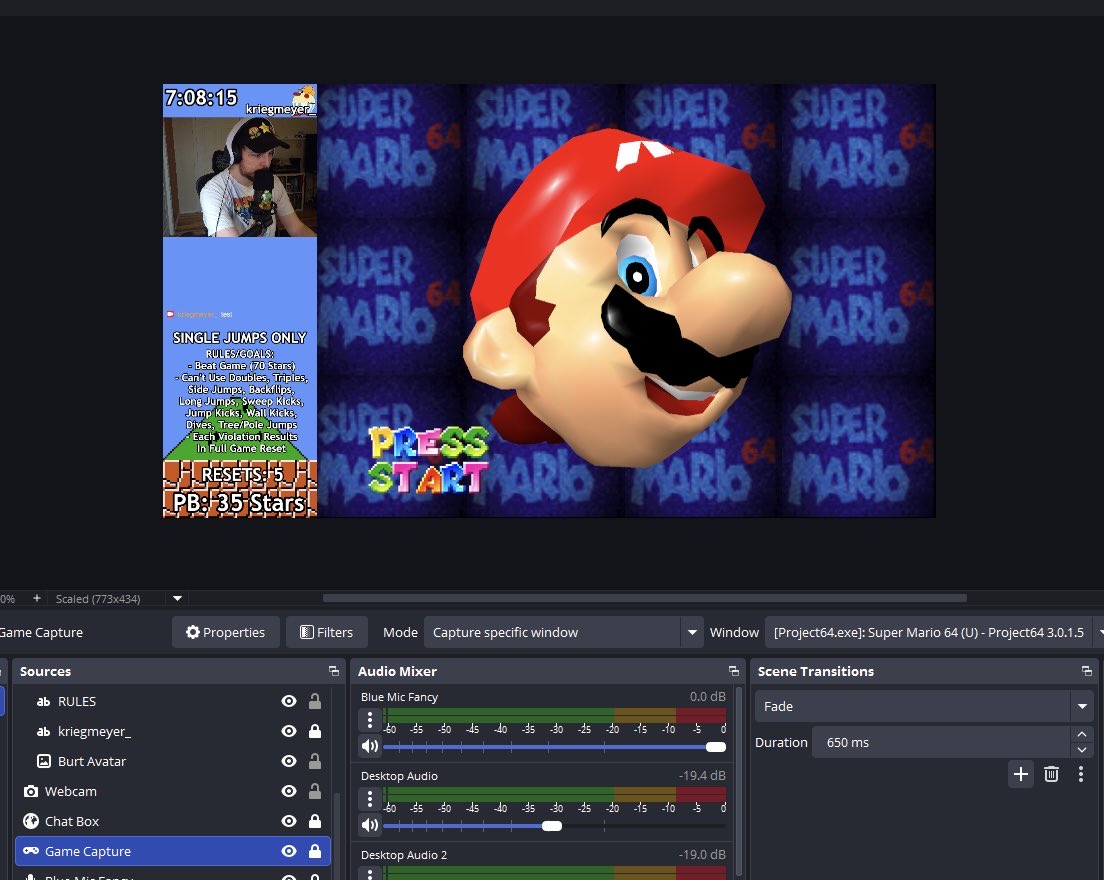Unlock the Game Capture source
The width and height of the screenshot is (1104, 880).
click(x=315, y=852)
